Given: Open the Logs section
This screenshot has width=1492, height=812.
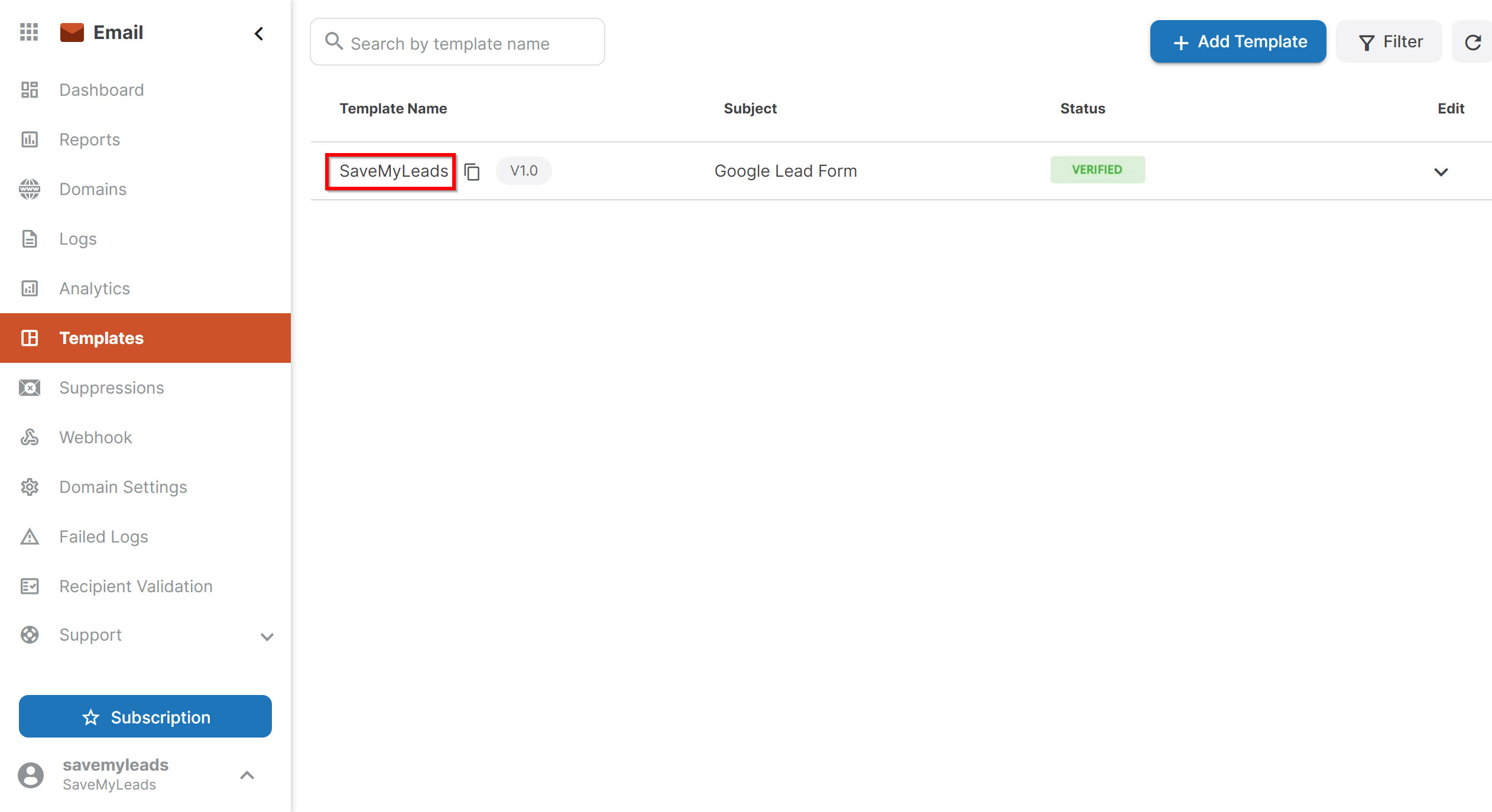Looking at the screenshot, I should click(78, 239).
